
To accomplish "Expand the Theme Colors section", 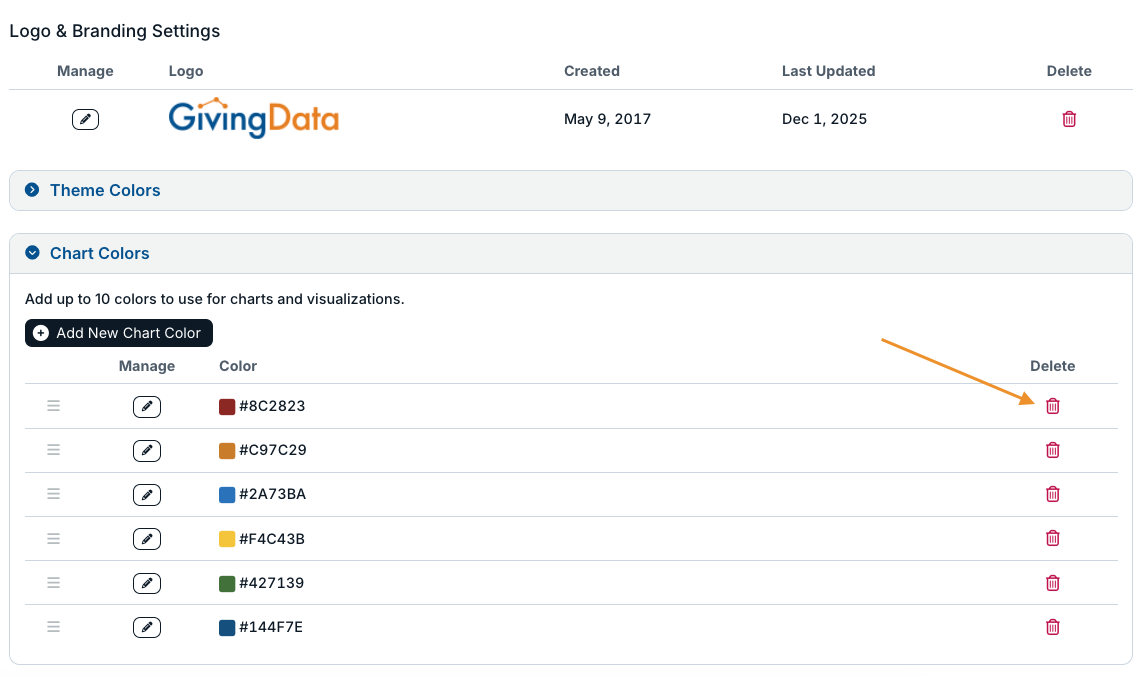I will (x=32, y=190).
